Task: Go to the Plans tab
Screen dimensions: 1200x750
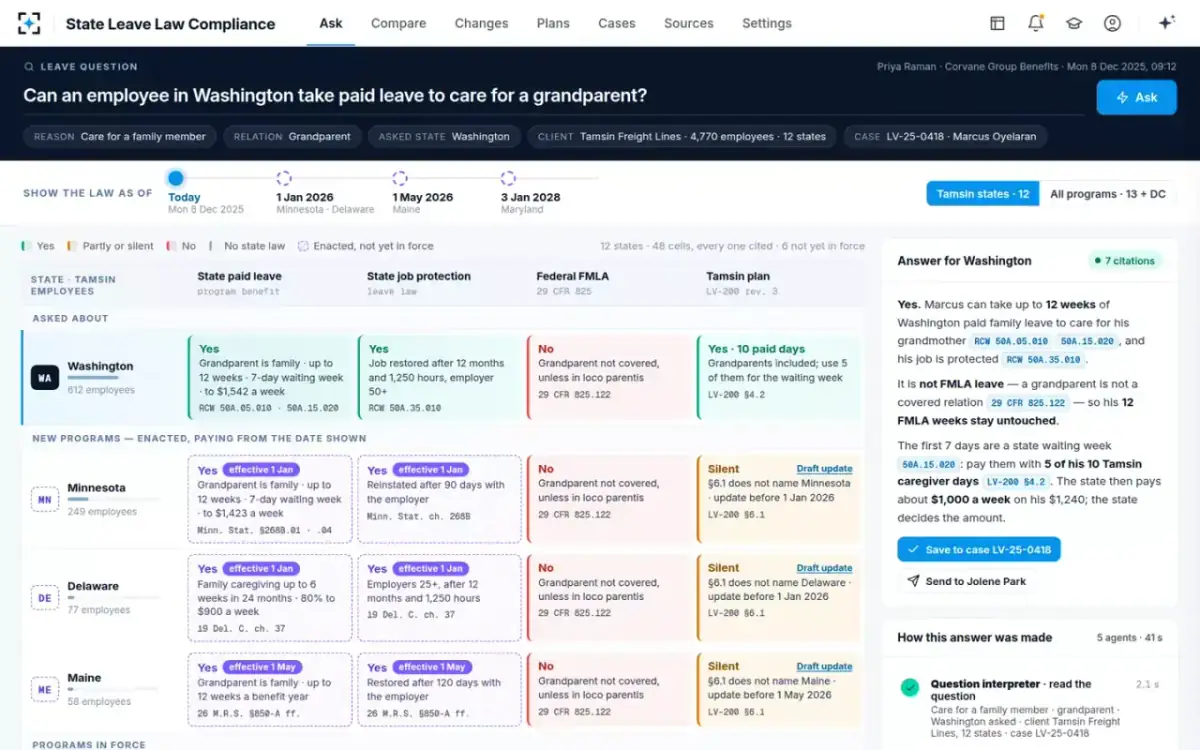Action: tap(553, 23)
